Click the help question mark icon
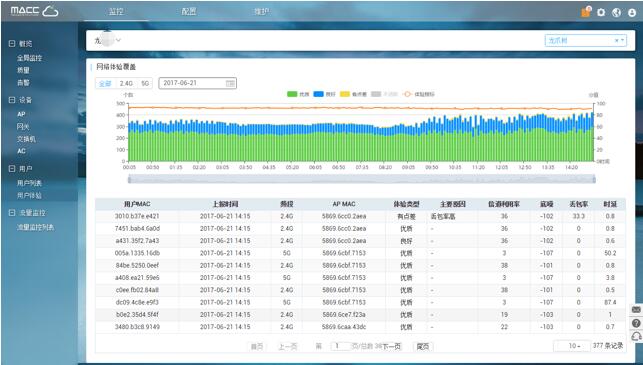The width and height of the screenshot is (643, 365). (x=636, y=323)
